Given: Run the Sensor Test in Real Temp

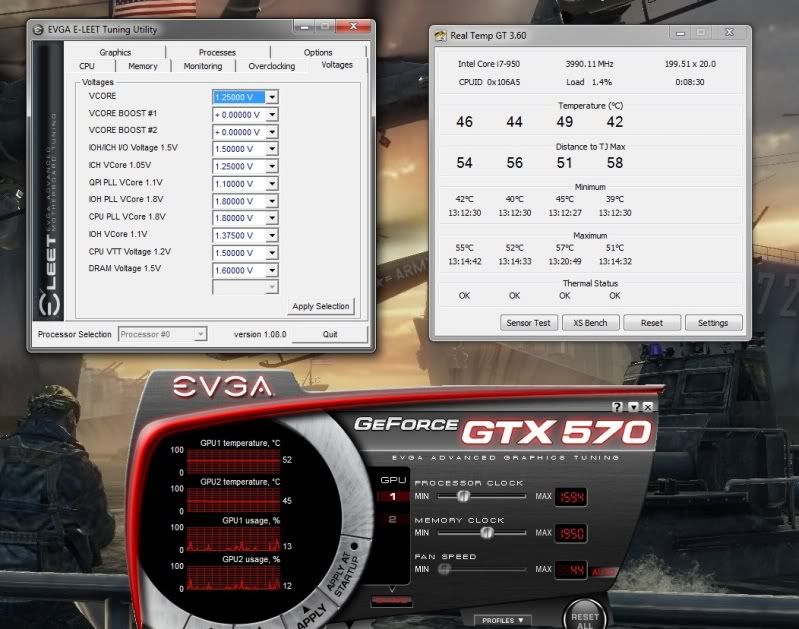Looking at the screenshot, I should pyautogui.click(x=528, y=323).
